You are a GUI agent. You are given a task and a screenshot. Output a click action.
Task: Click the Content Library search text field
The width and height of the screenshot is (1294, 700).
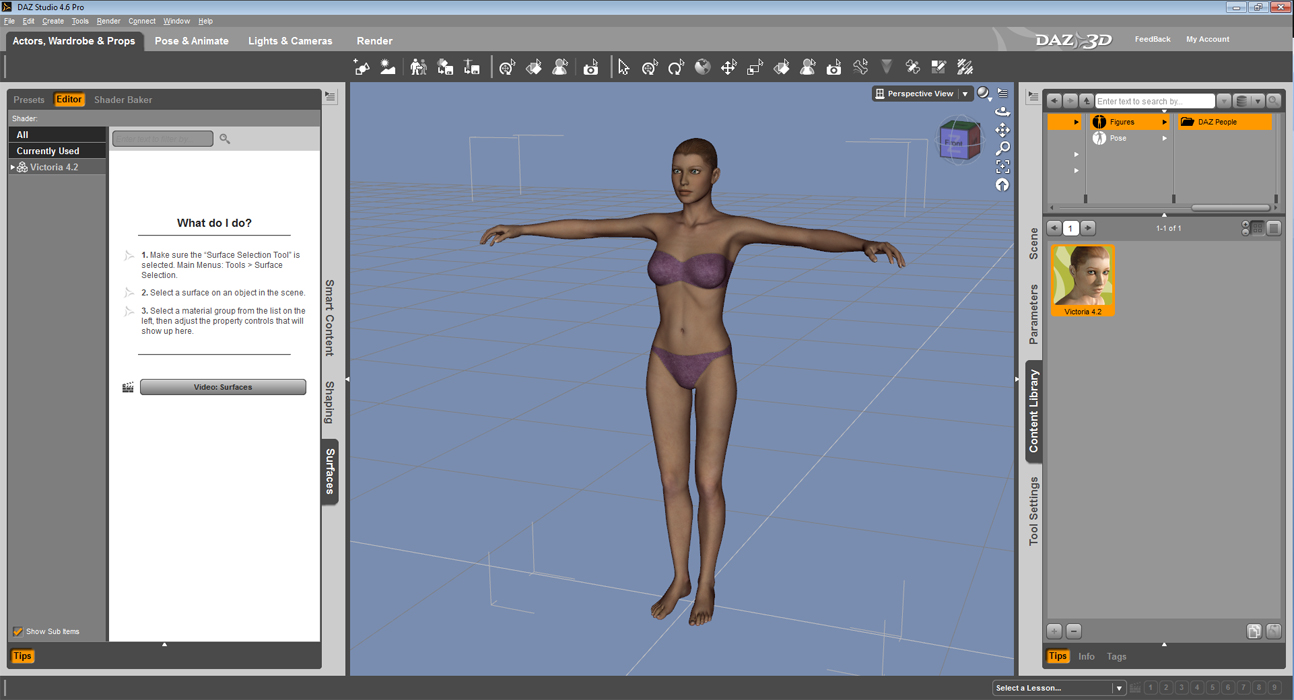point(1154,101)
